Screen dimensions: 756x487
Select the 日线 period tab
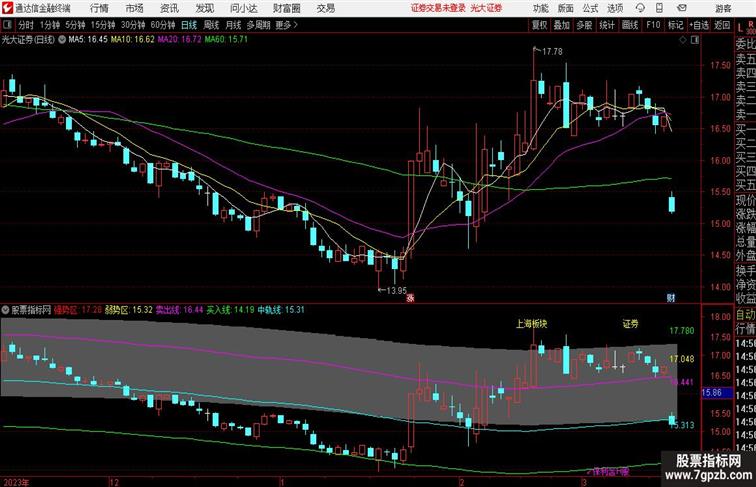[x=189, y=25]
